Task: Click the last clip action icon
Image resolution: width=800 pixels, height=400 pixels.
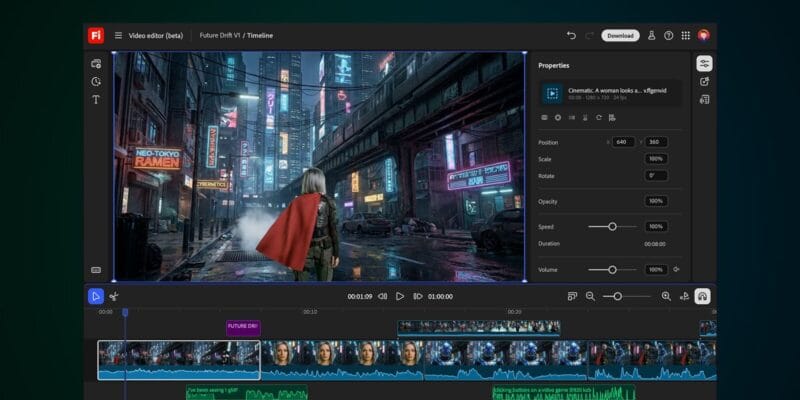Action: coord(612,118)
